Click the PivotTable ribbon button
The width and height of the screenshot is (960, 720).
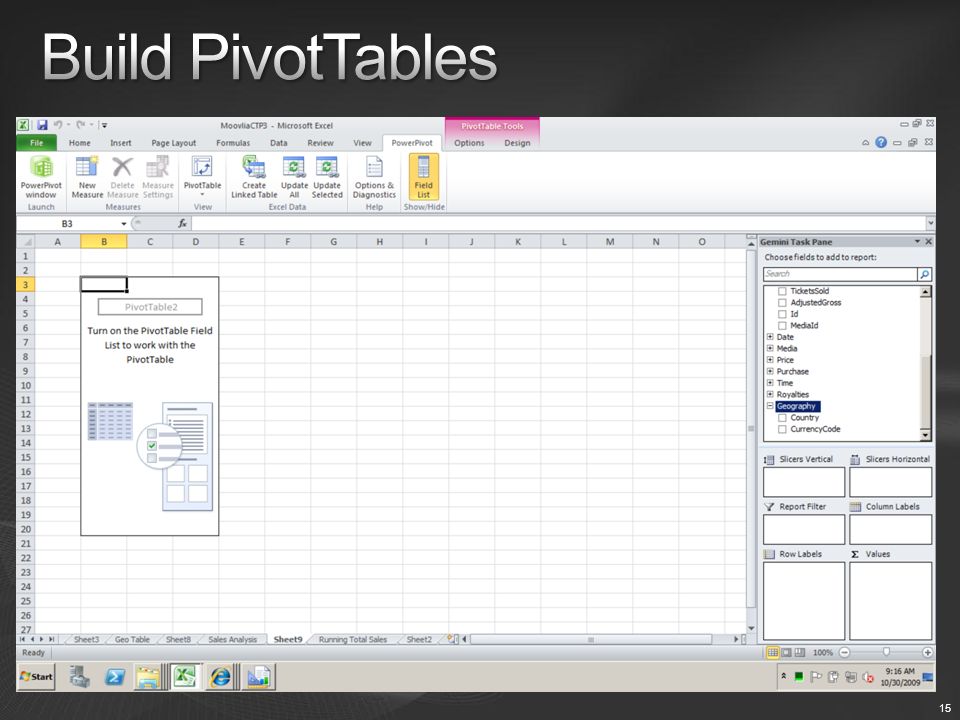(x=202, y=176)
